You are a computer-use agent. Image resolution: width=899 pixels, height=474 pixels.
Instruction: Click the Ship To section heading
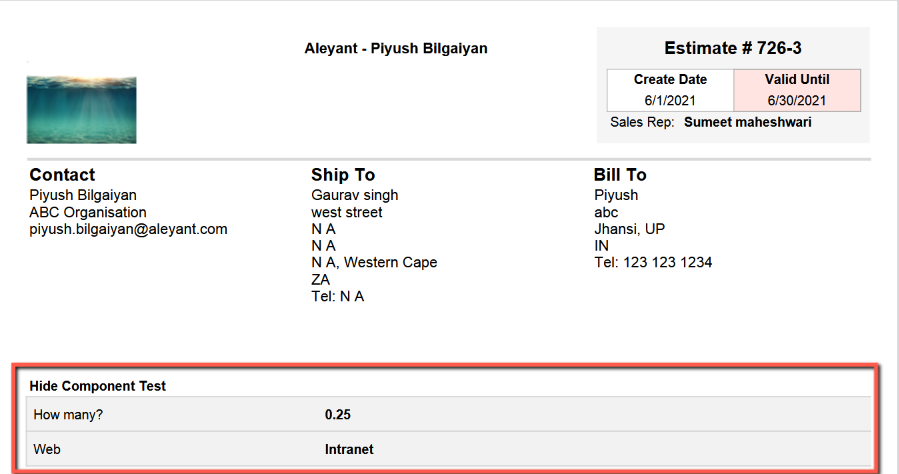pos(343,175)
